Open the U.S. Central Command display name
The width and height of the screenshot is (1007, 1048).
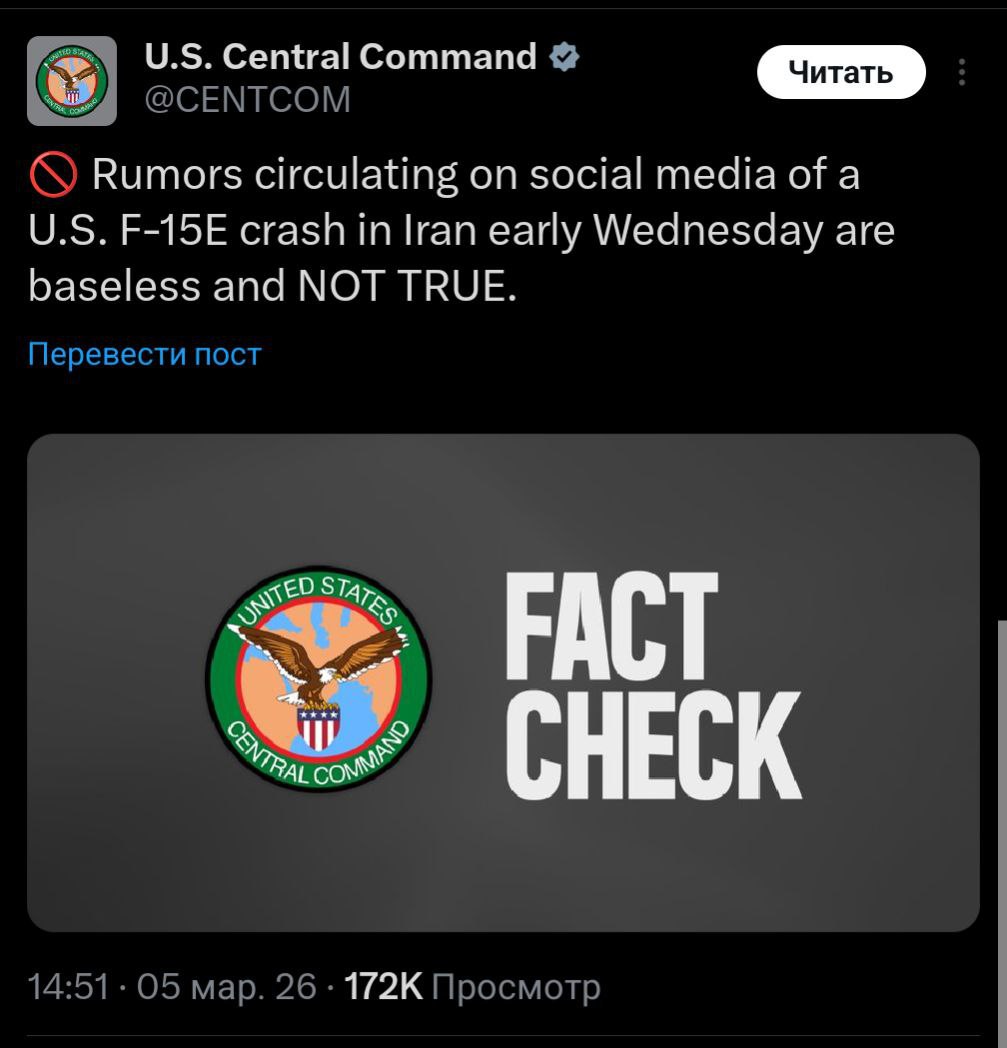pos(341,57)
